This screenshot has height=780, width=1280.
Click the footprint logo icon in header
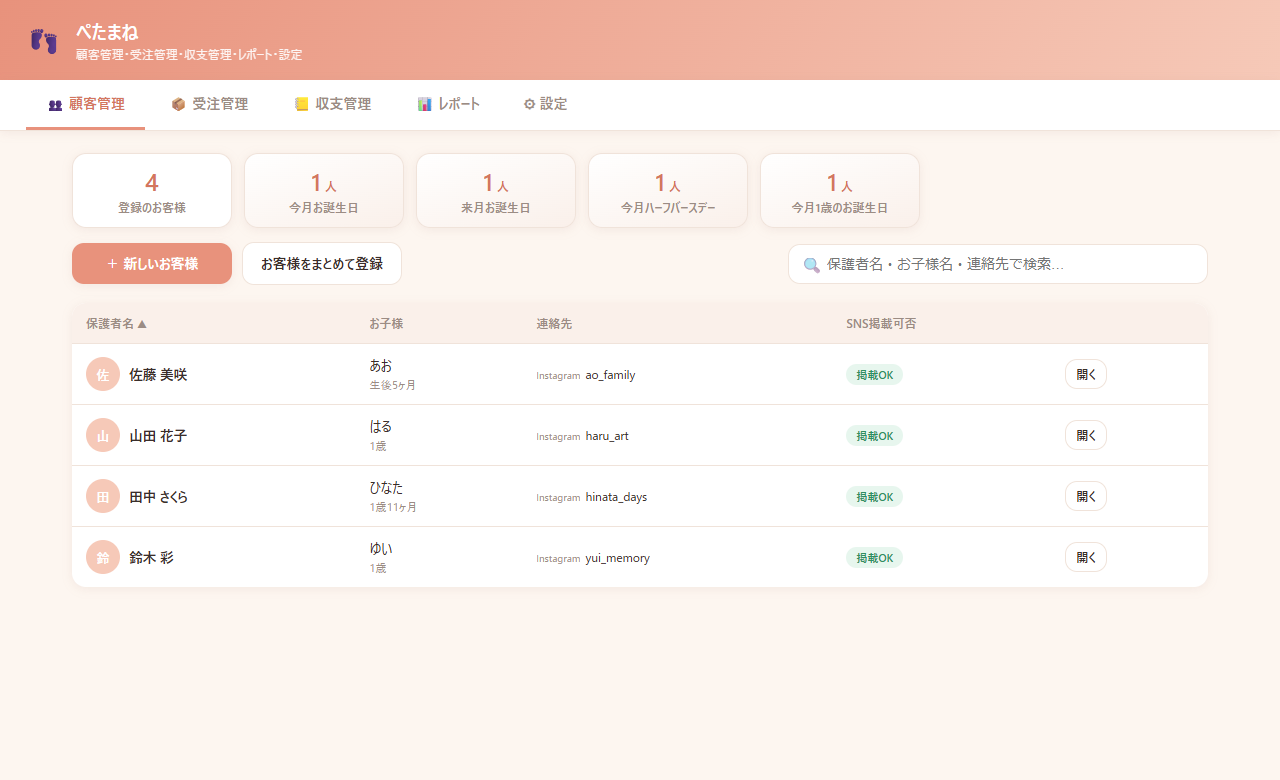43,41
